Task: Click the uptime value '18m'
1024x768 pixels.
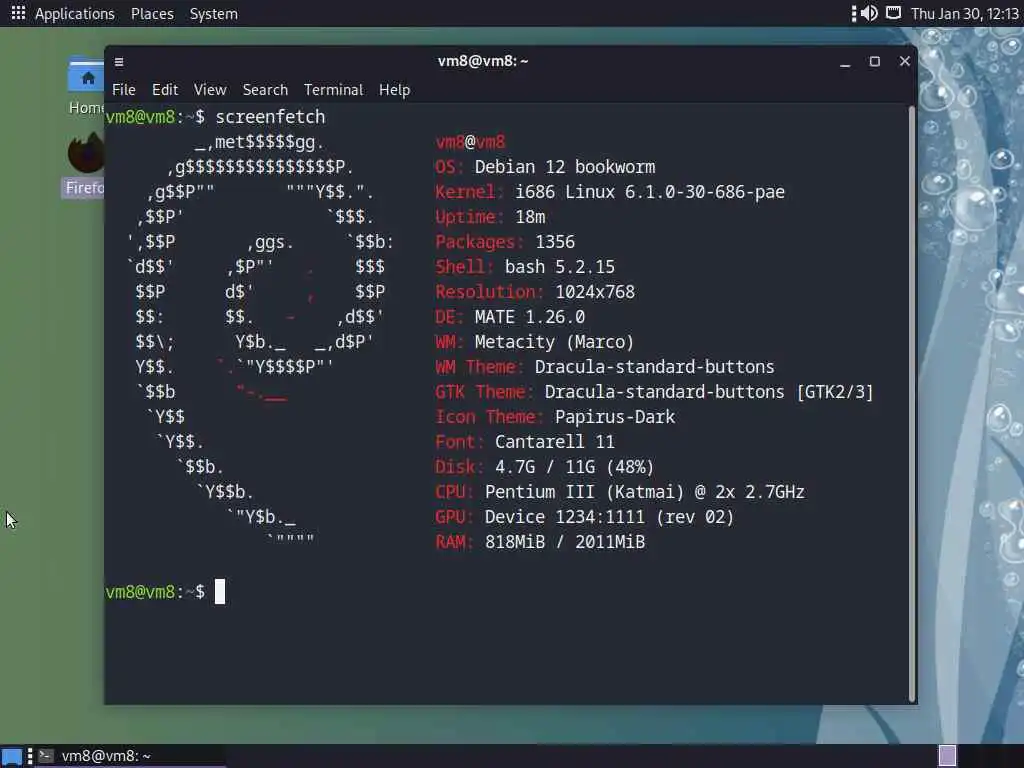Action: click(x=530, y=217)
